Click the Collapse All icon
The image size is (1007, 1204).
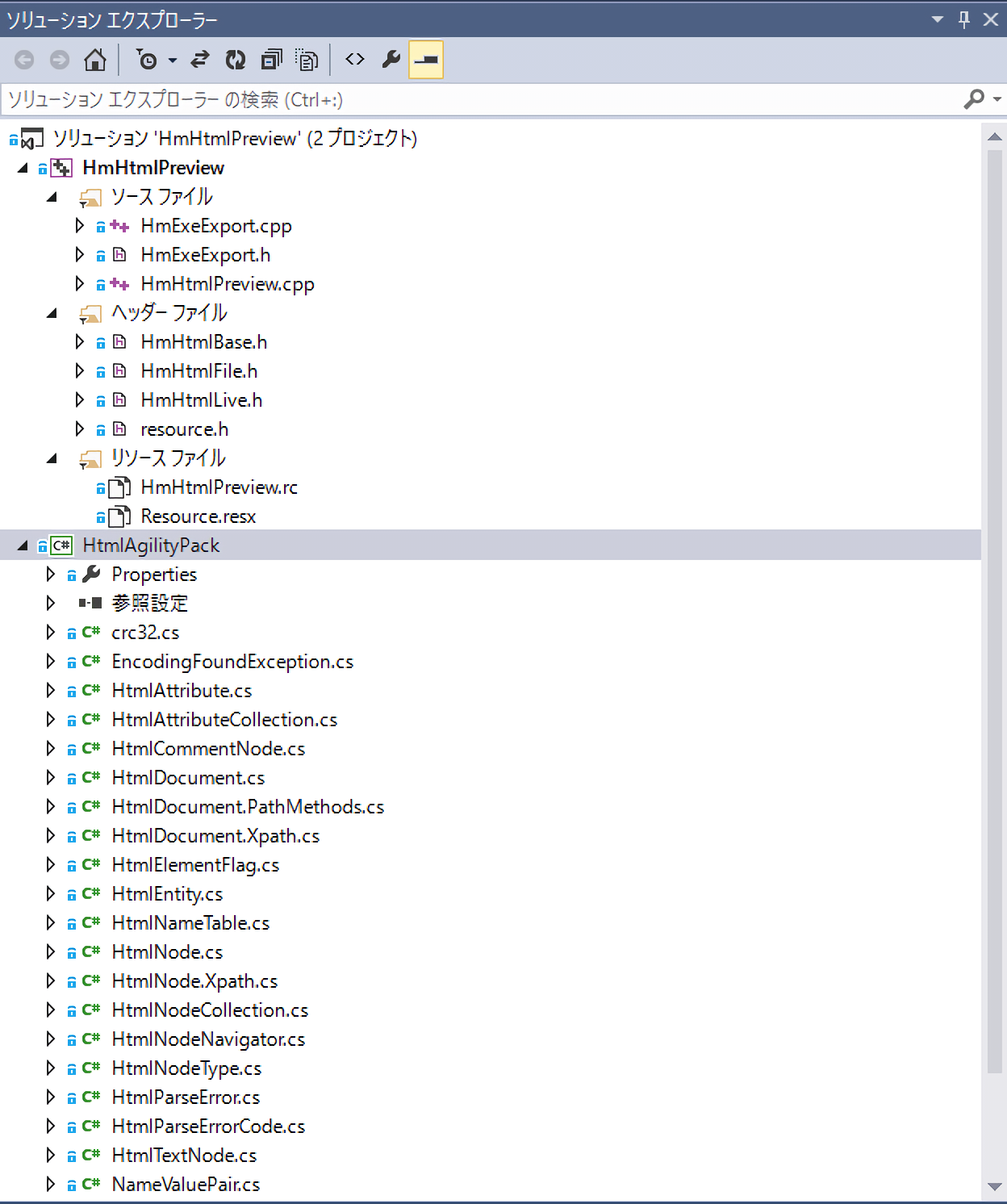point(272,60)
